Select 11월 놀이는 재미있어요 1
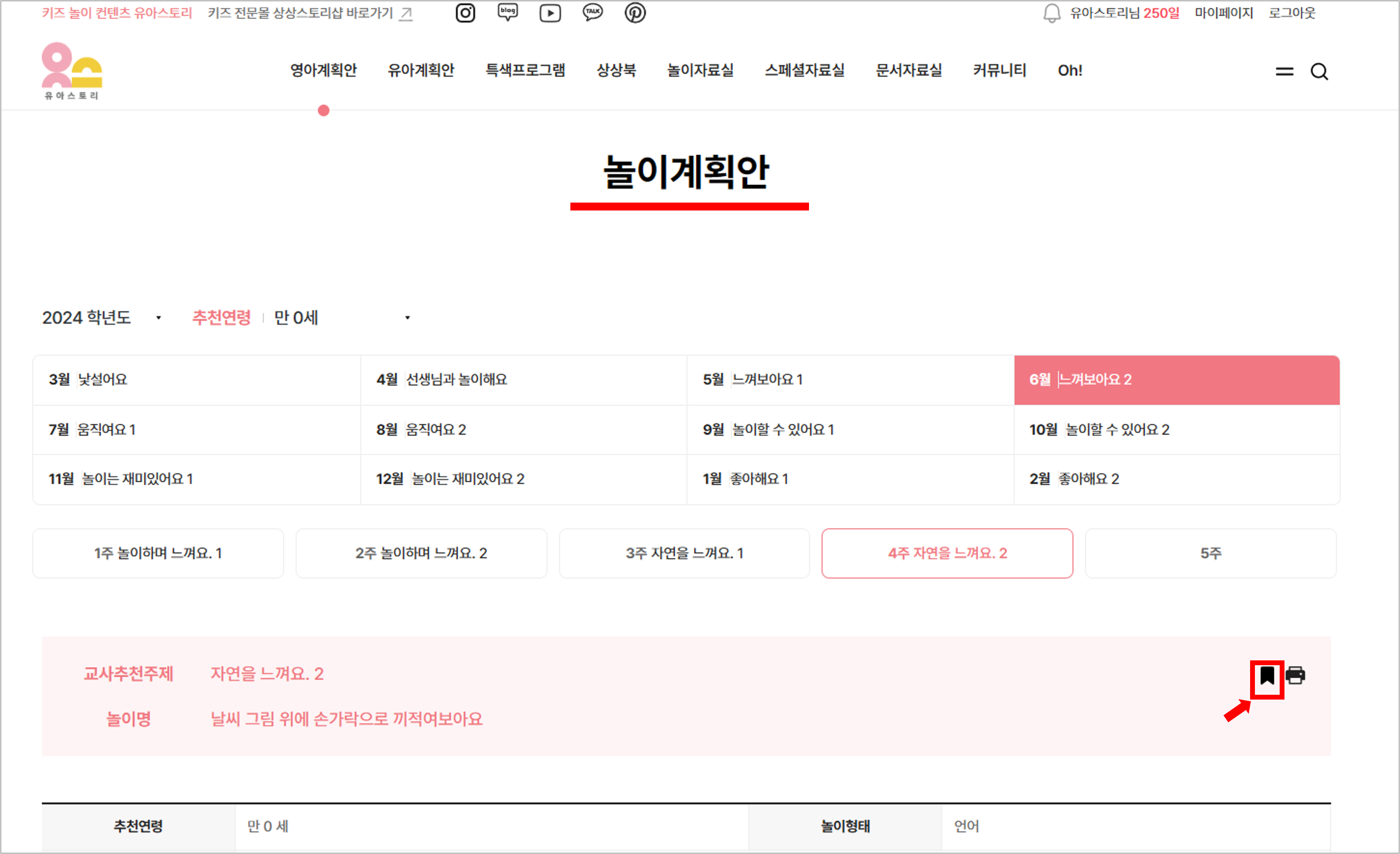This screenshot has height=854, width=1400. point(197,479)
